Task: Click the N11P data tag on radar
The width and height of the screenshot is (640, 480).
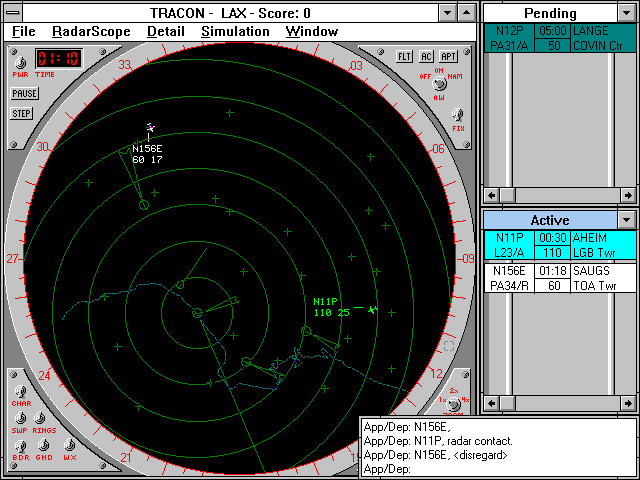Action: (x=331, y=307)
